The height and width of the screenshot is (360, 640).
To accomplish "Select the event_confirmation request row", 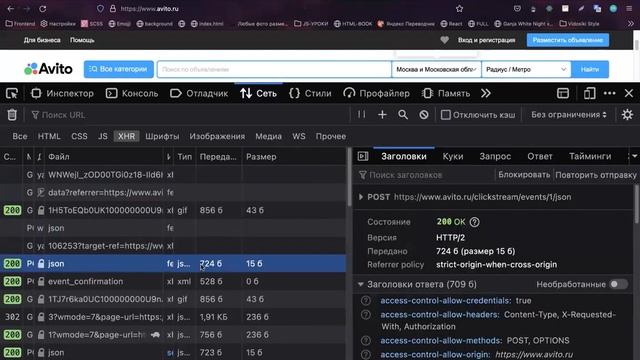I will [x=173, y=282].
